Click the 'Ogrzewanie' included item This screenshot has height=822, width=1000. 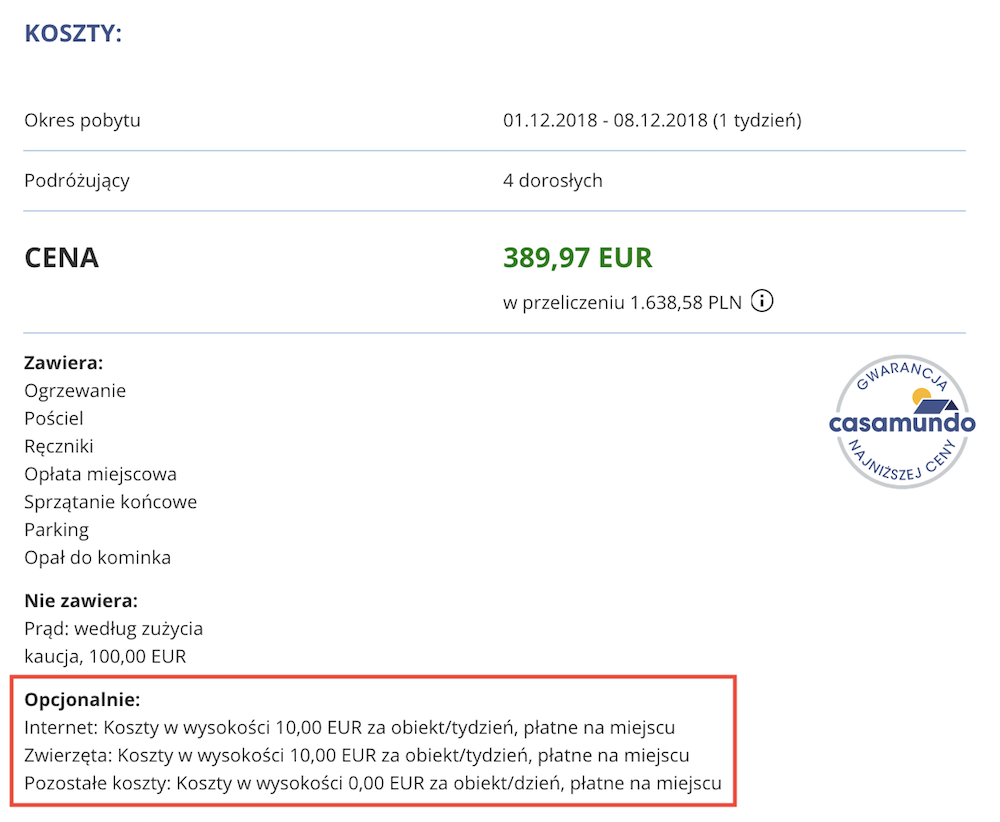point(75,390)
